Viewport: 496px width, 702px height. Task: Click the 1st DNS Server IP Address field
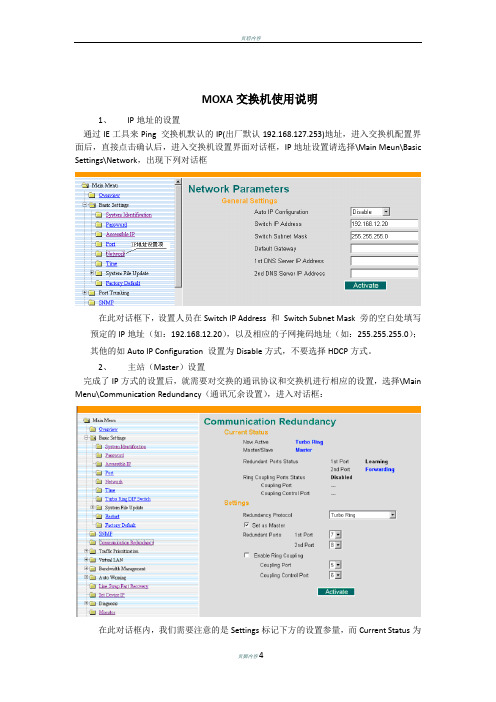[384, 261]
